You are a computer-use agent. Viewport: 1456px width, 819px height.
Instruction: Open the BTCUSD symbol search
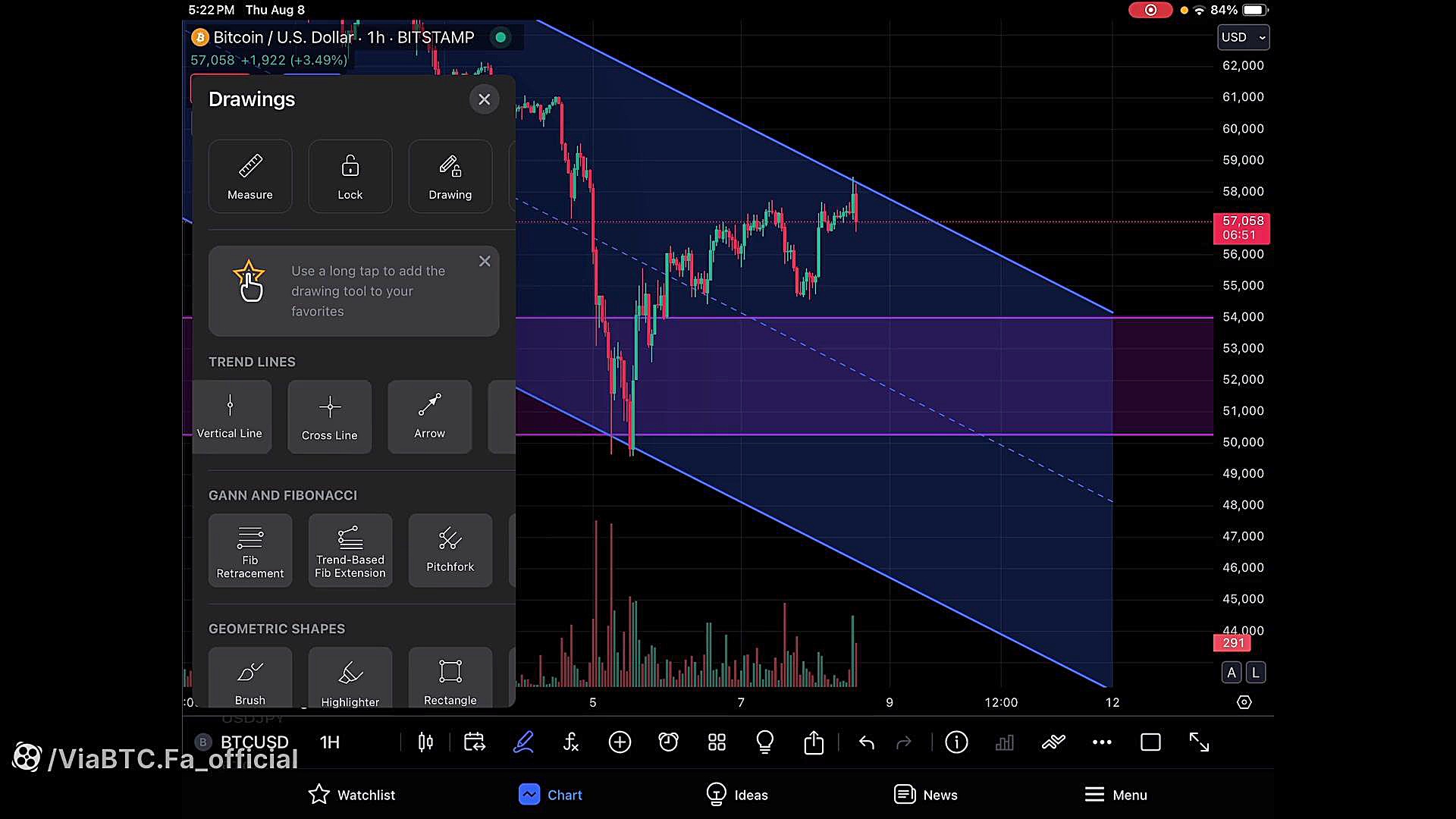(254, 742)
